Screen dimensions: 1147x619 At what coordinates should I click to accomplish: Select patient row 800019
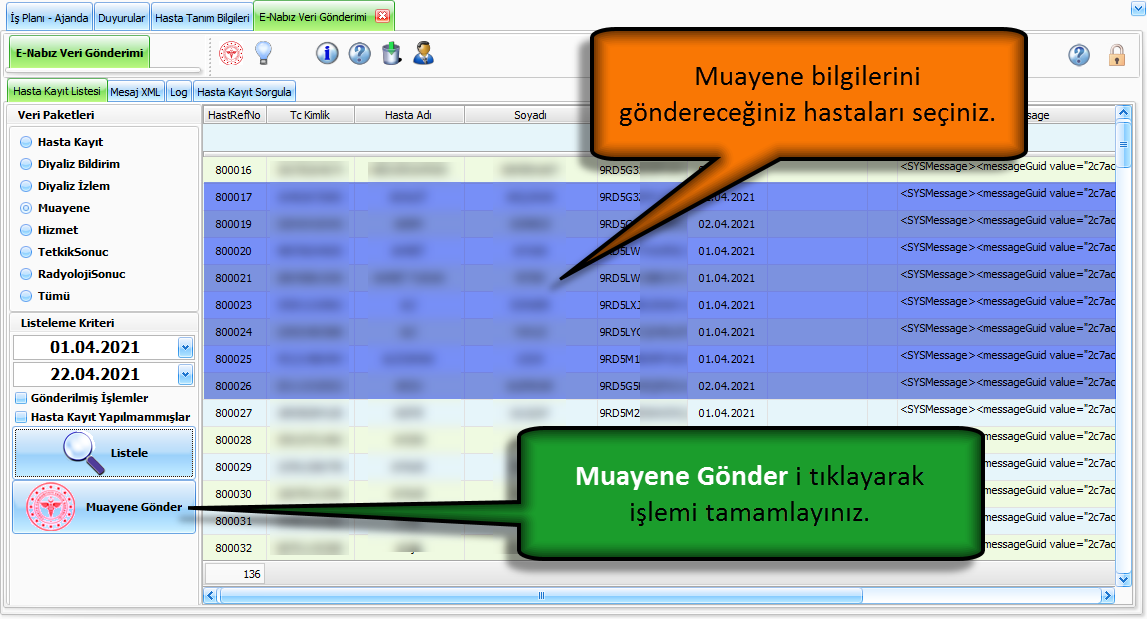tap(659, 224)
